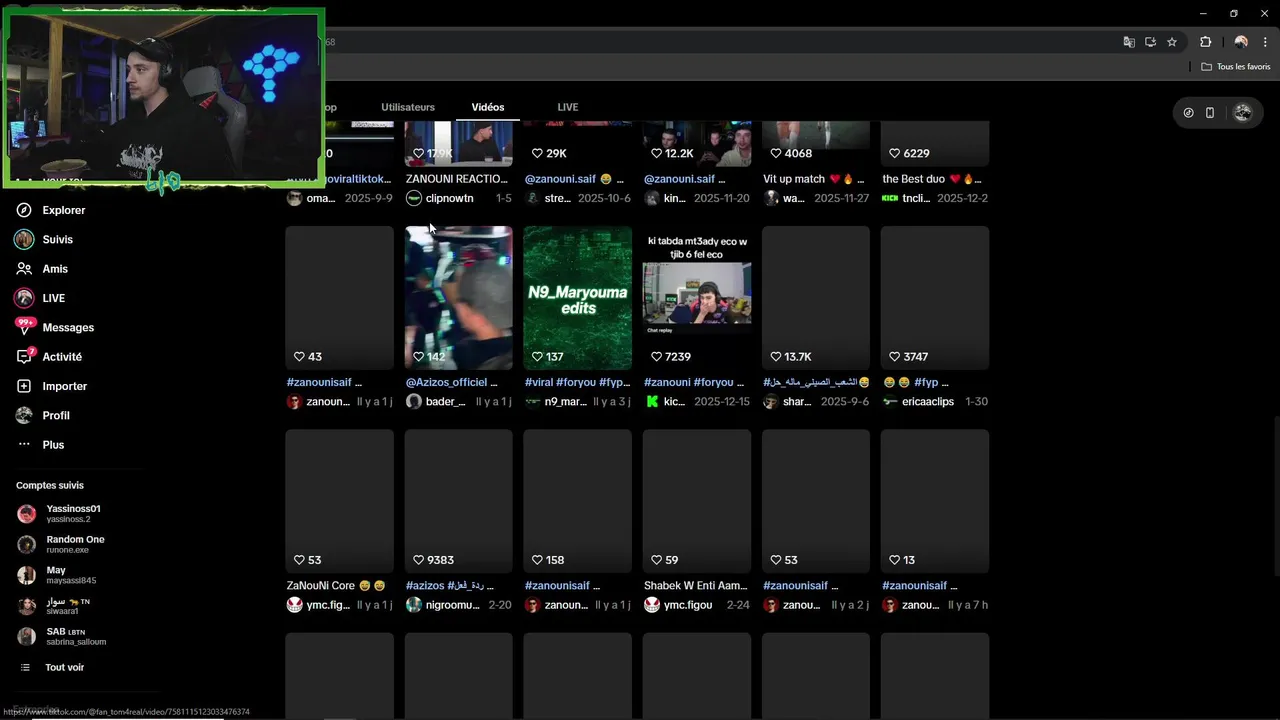
Task: Open the blank thumbnail with 43 likes
Action: coord(340,298)
